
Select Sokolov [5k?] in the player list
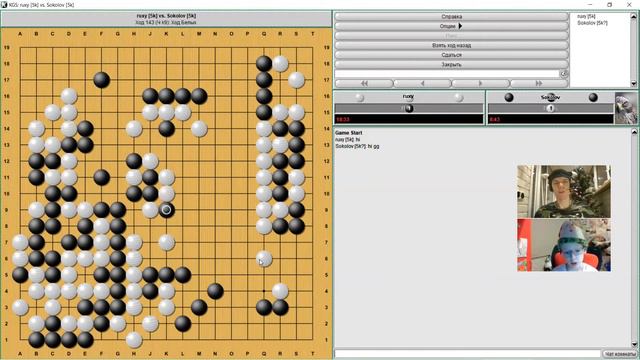tap(592, 23)
